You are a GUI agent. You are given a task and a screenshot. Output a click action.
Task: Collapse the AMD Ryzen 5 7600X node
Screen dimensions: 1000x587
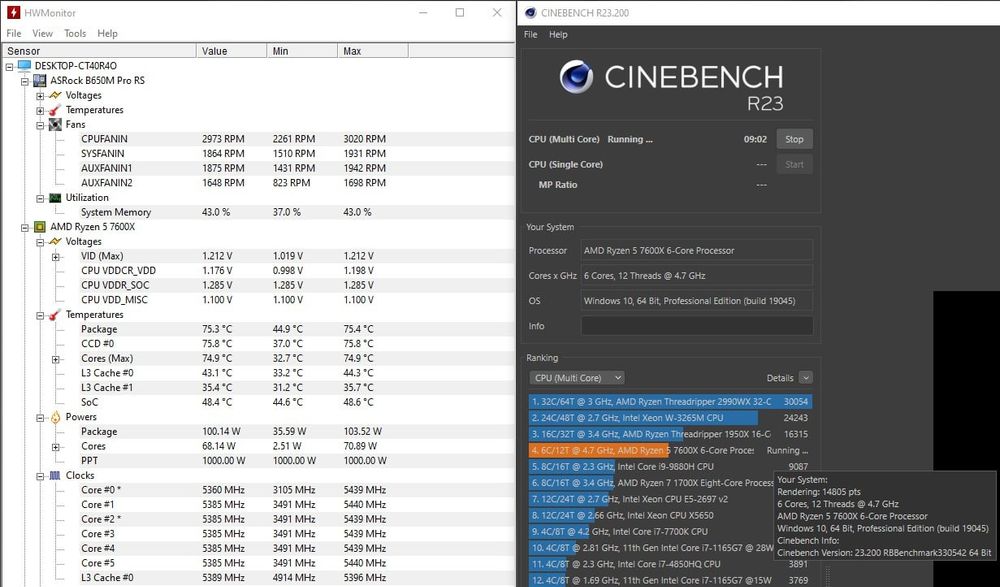(25, 227)
